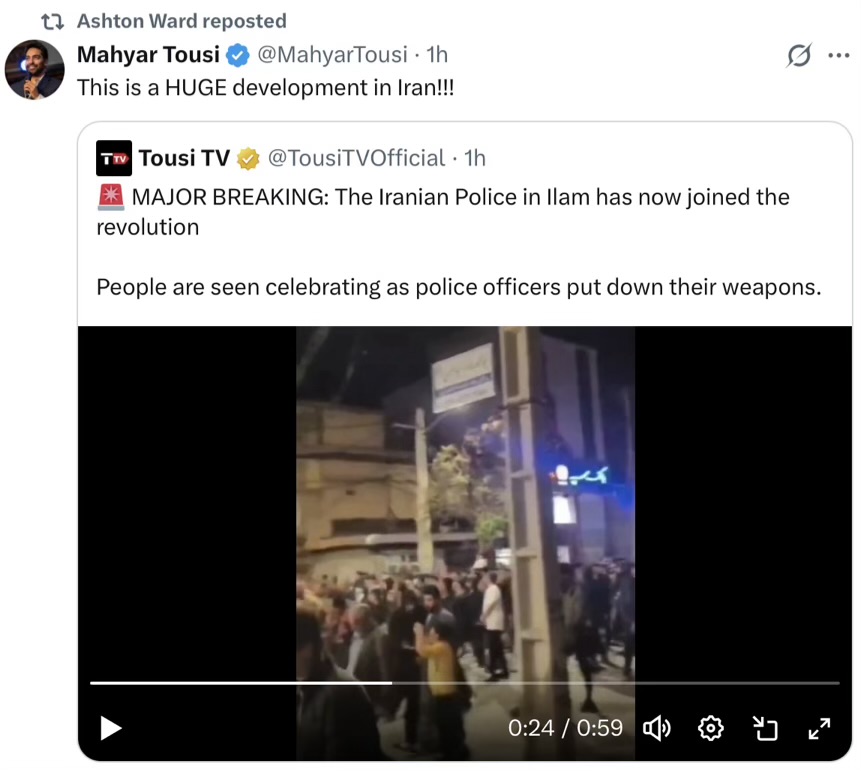
Task: Click the video frame thumbnail
Action: click(x=465, y=500)
